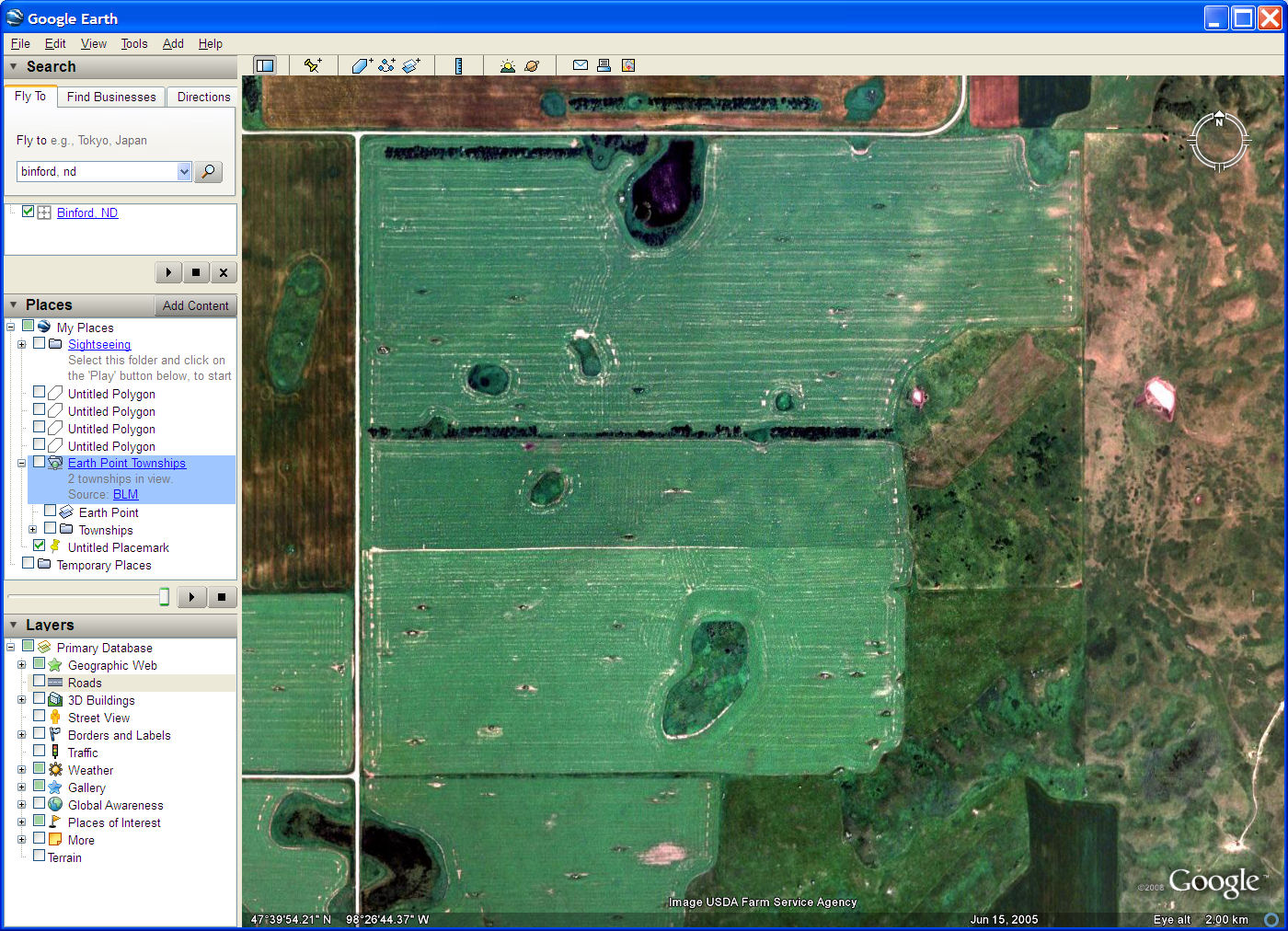Toggle the Traffic layer checkbox
The image size is (1288, 931).
click(x=39, y=752)
